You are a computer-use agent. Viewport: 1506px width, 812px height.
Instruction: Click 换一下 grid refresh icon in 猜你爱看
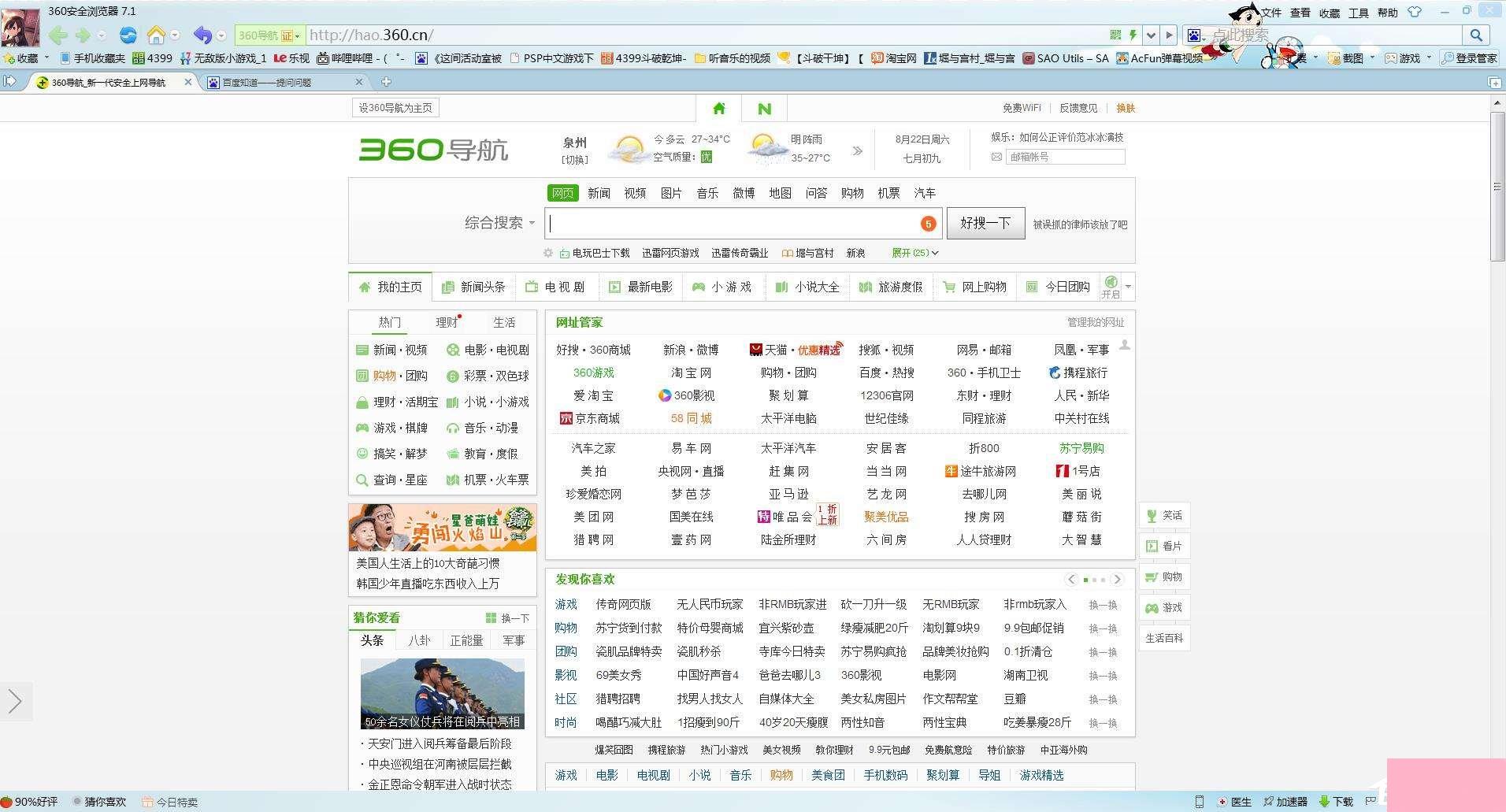tap(491, 618)
